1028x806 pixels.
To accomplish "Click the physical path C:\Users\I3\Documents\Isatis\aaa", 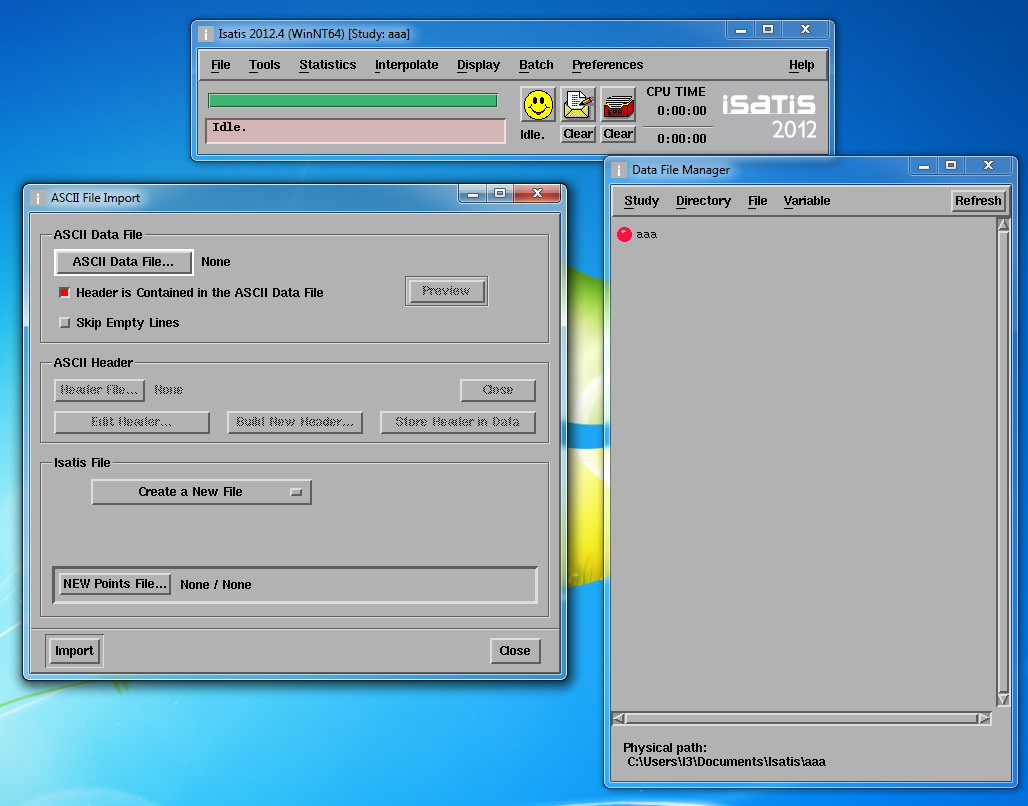I will point(726,761).
